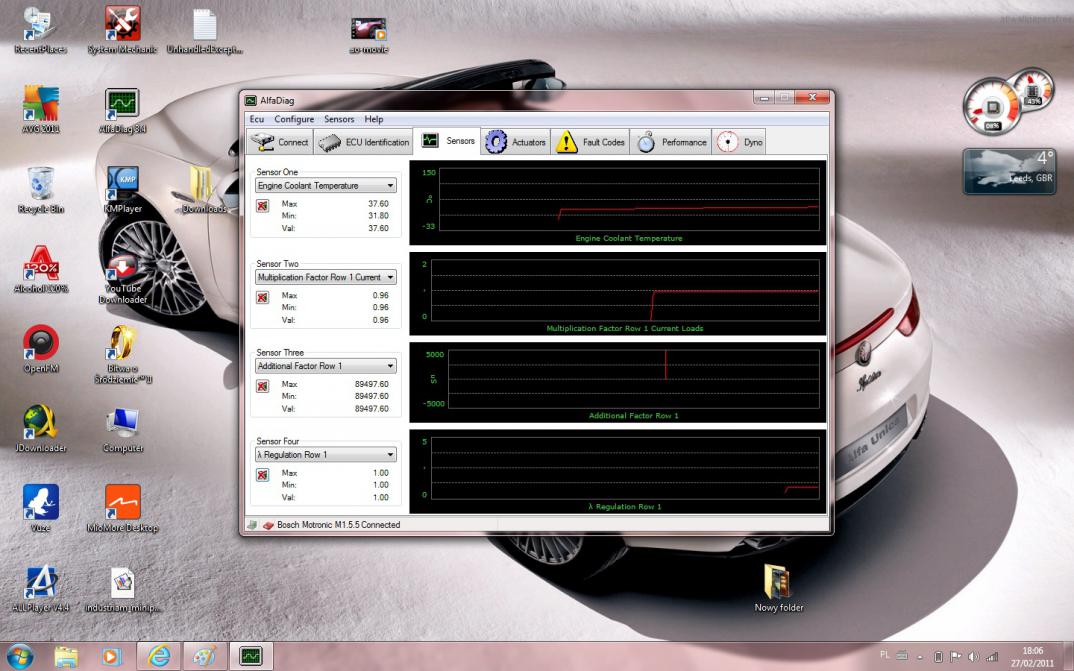Image resolution: width=1074 pixels, height=671 pixels.
Task: Open the Downloads folder on desktop
Action: pos(203,190)
